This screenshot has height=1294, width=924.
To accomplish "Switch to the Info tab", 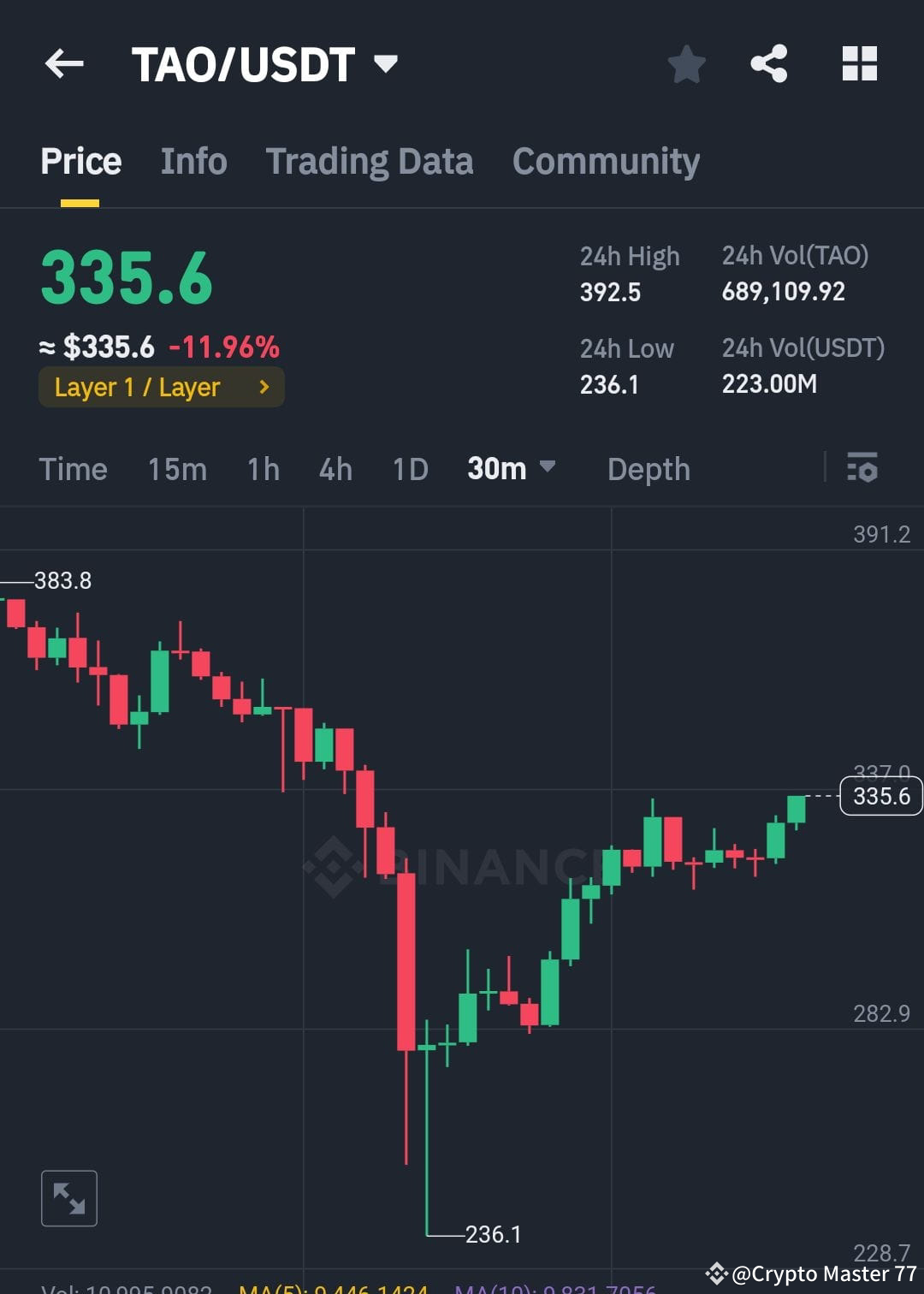I will point(193,161).
